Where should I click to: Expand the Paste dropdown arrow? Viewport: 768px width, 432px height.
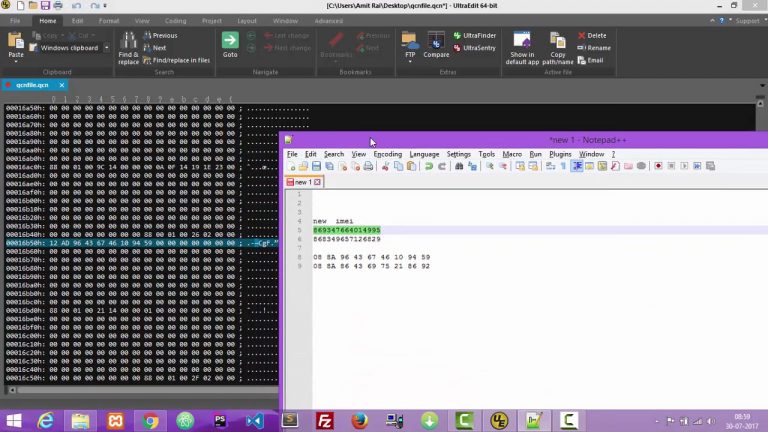pos(16,62)
